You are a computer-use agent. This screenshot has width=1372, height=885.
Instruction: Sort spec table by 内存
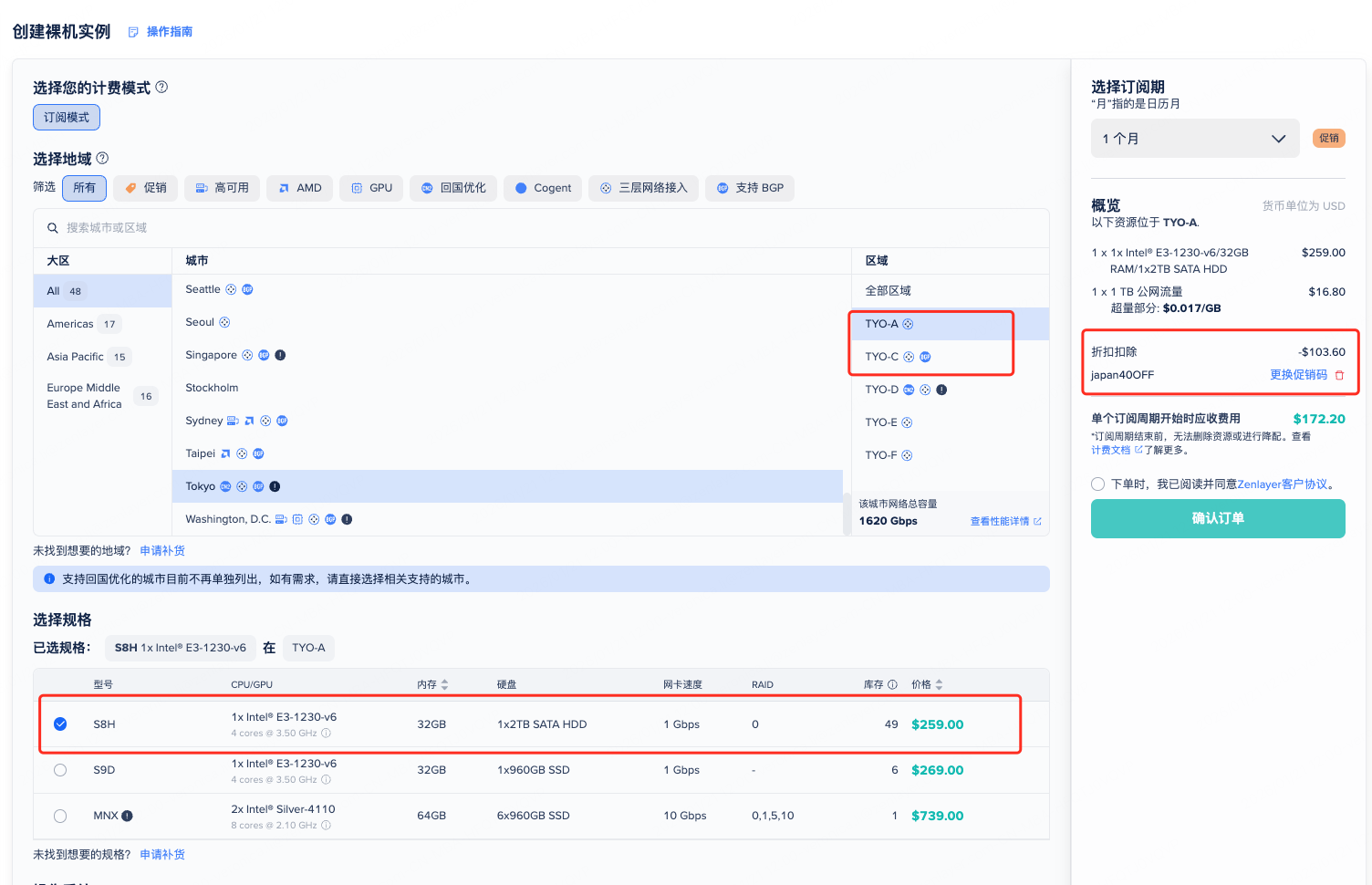(x=444, y=684)
